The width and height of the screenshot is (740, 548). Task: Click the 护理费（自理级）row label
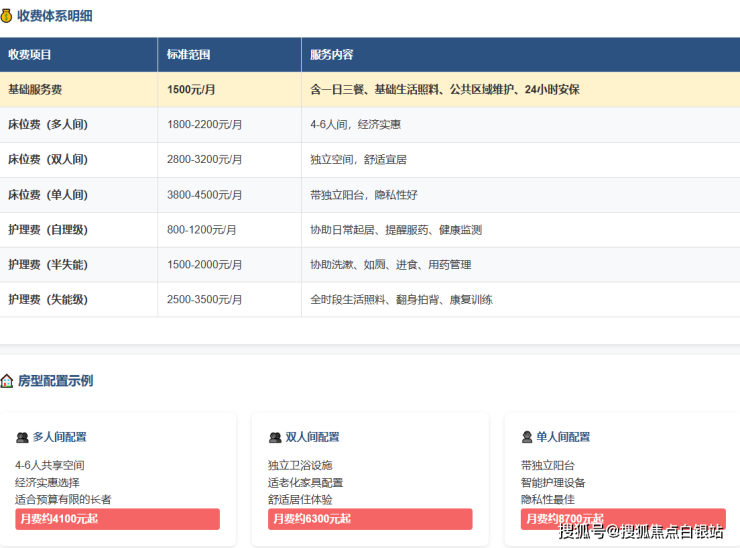(x=48, y=230)
